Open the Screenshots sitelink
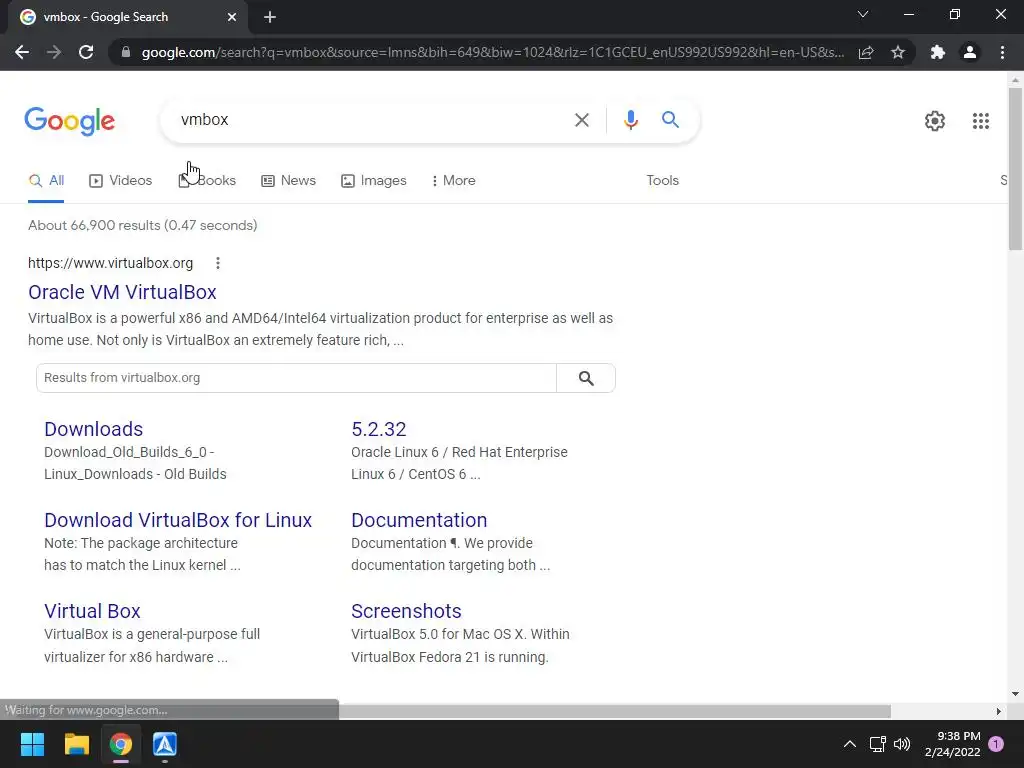Viewport: 1024px width, 768px height. coord(406,611)
